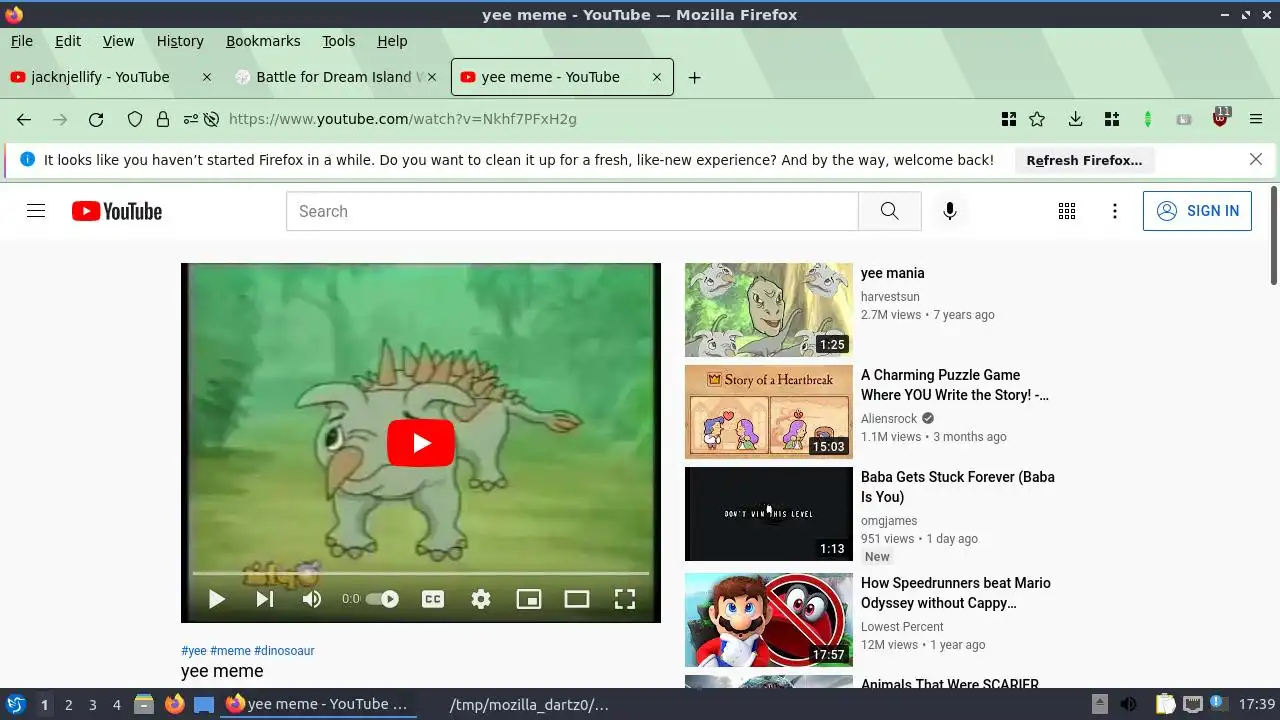The width and height of the screenshot is (1280, 720).
Task: Click the green extension icon in the toolbar
Action: click(x=1148, y=119)
